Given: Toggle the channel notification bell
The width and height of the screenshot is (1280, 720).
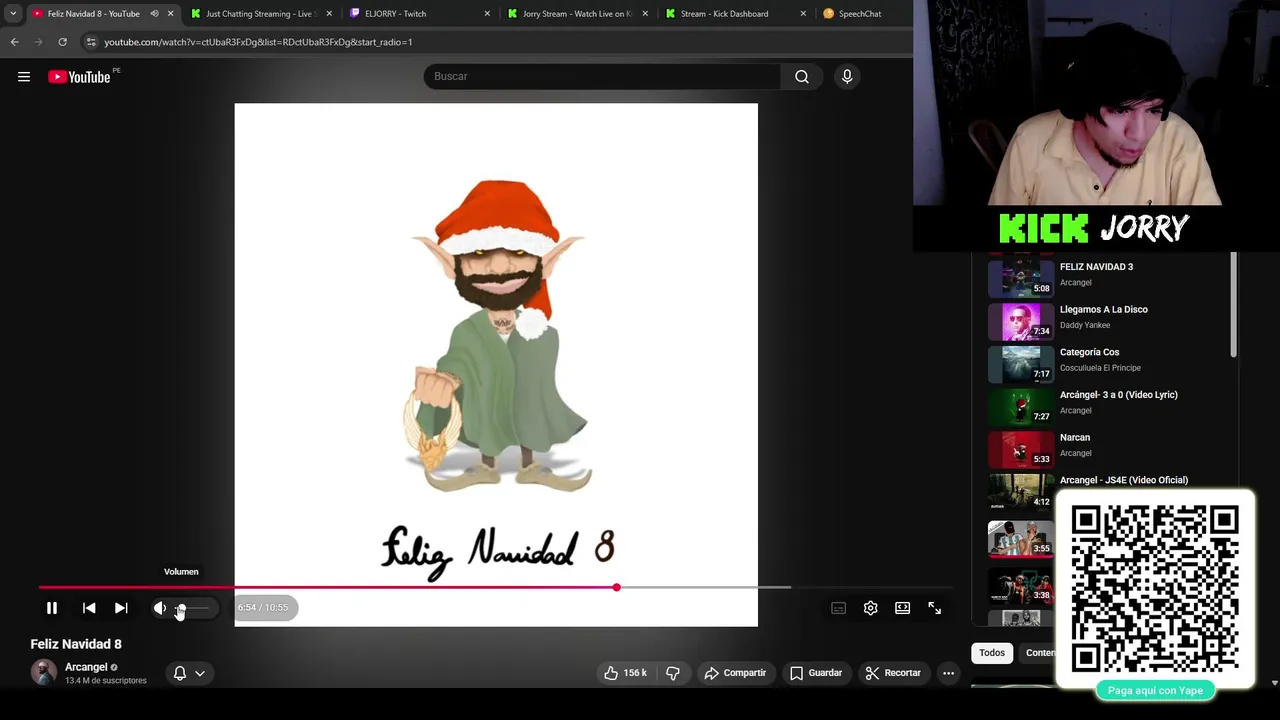Looking at the screenshot, I should pyautogui.click(x=180, y=673).
